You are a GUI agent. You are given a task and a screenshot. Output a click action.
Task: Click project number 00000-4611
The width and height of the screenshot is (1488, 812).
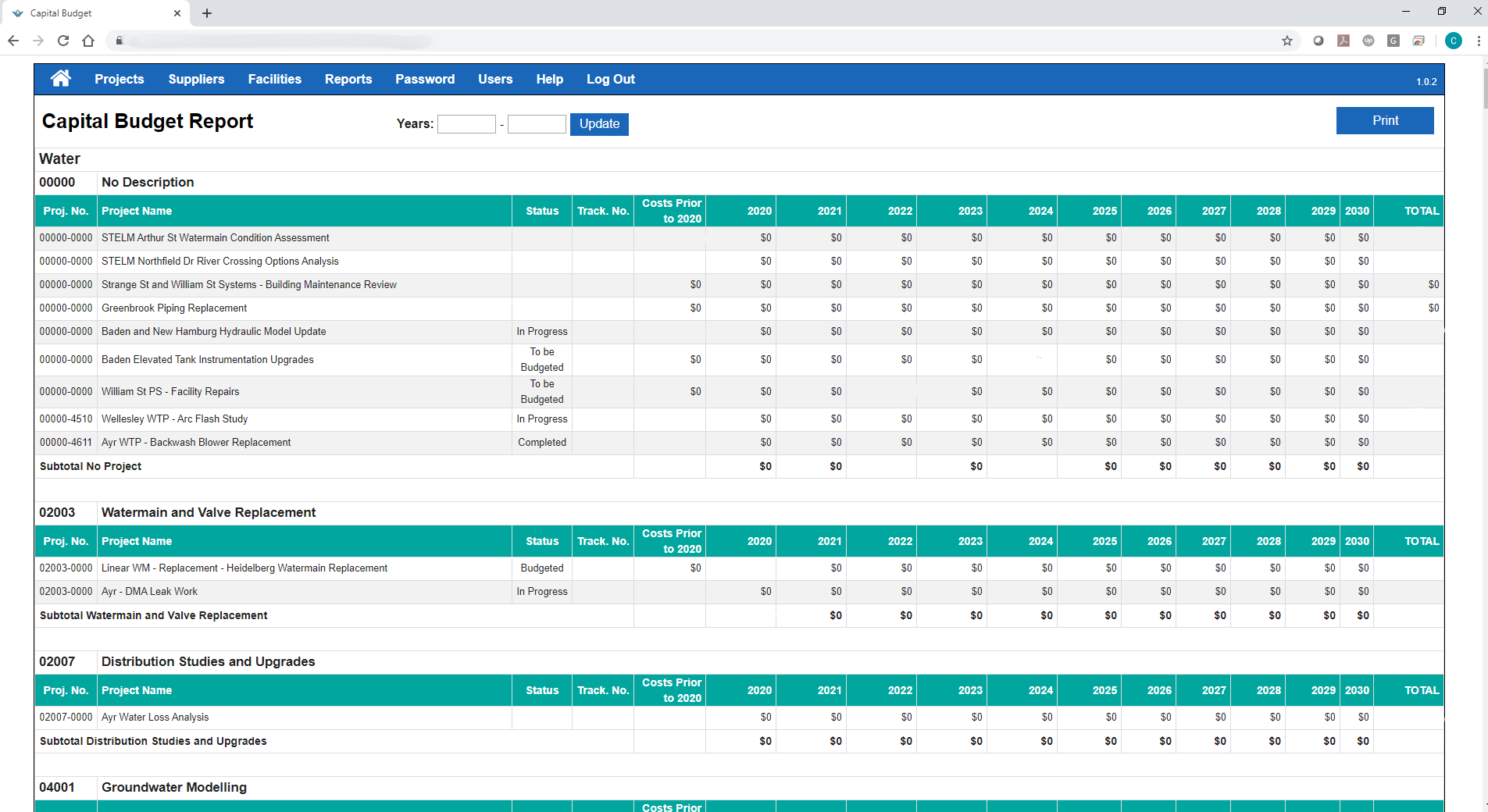click(66, 443)
